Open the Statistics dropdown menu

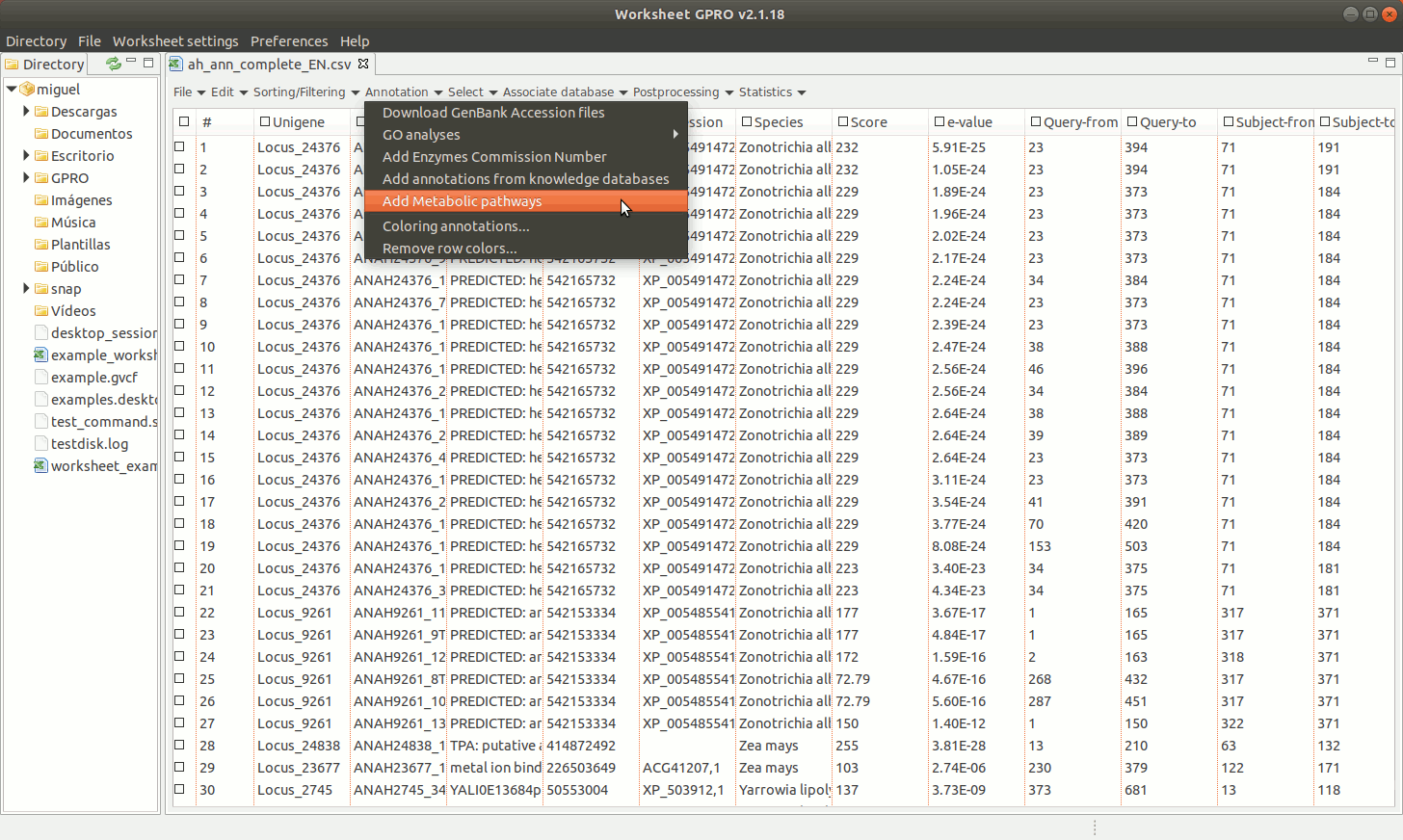click(x=772, y=92)
